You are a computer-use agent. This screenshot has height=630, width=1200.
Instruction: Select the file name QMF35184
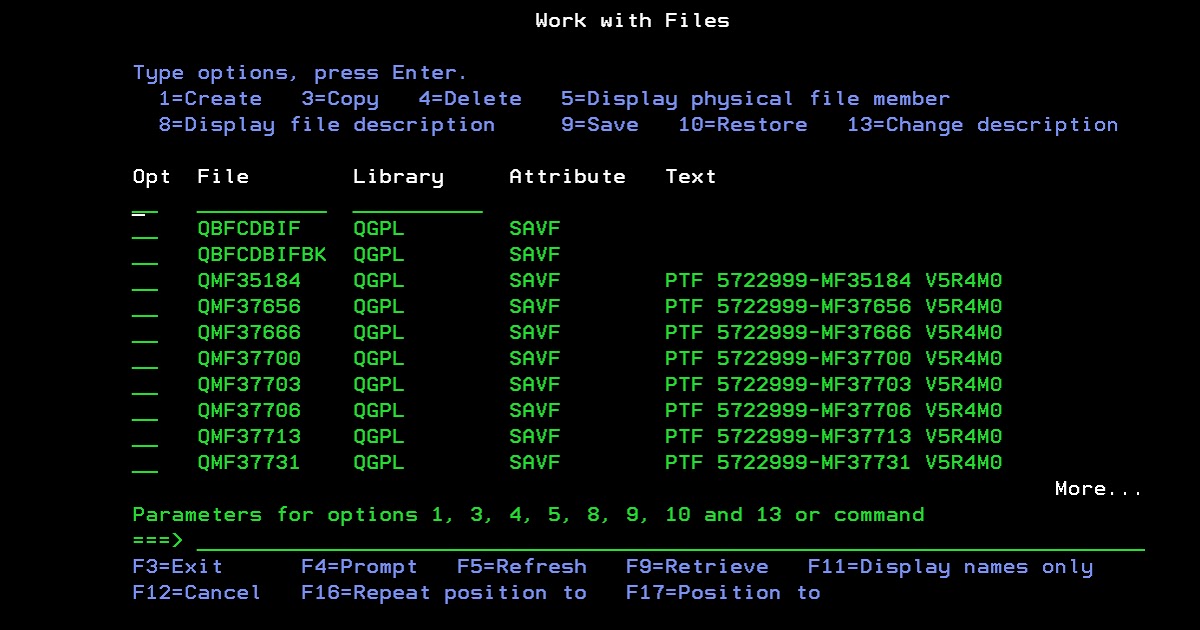248,280
